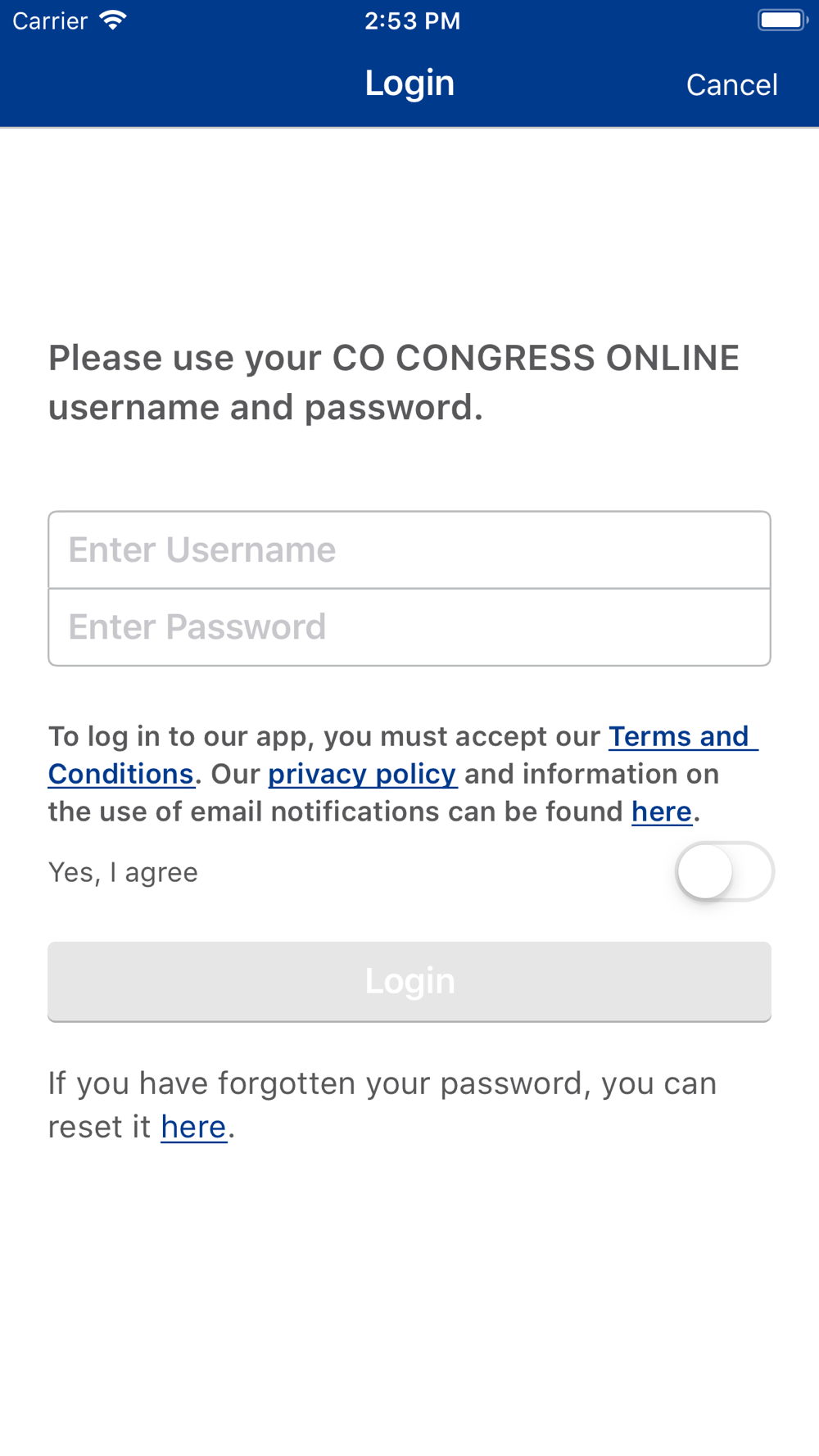Tap the battery icon in status bar

point(782,20)
